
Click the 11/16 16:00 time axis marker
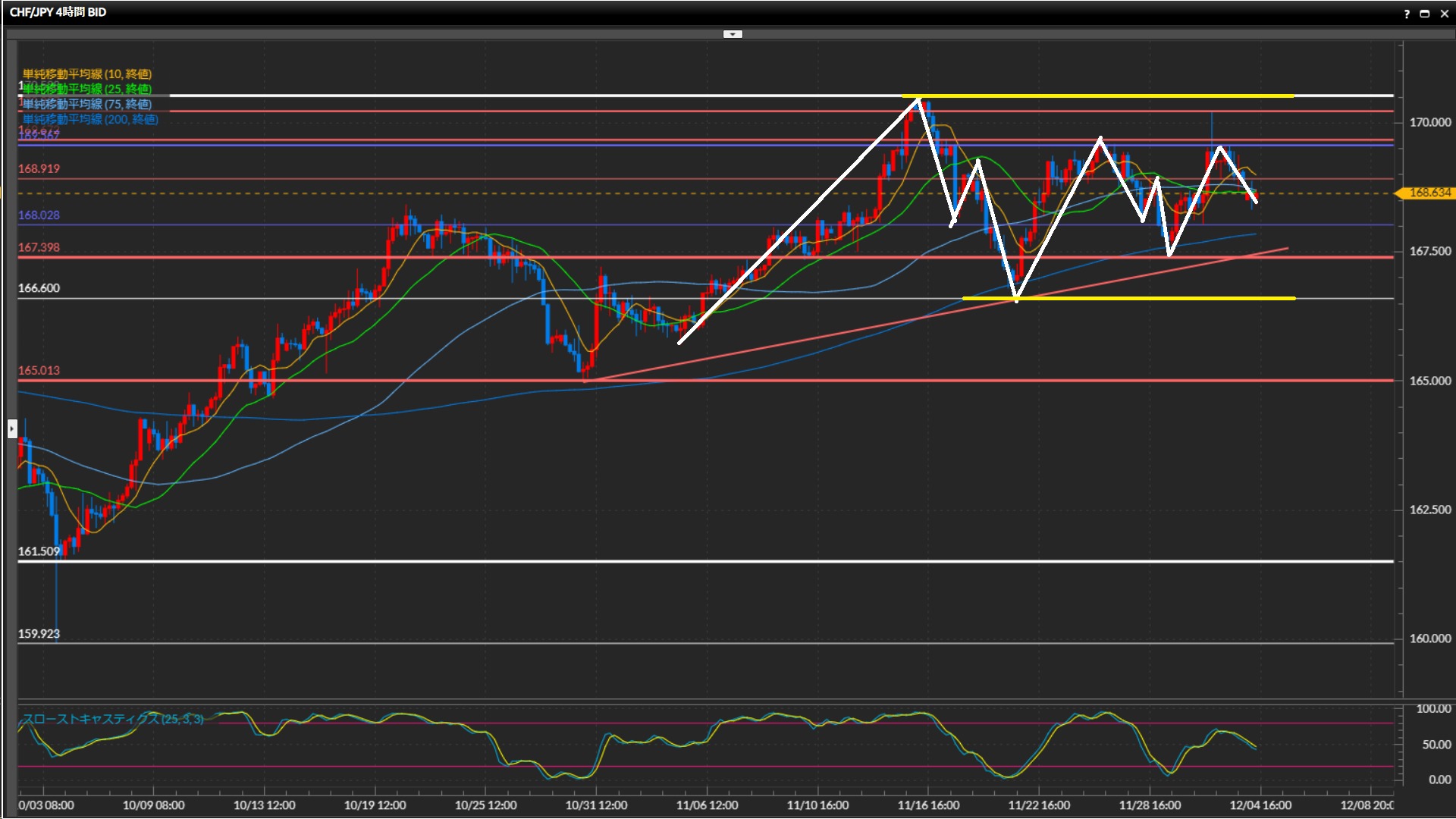928,805
